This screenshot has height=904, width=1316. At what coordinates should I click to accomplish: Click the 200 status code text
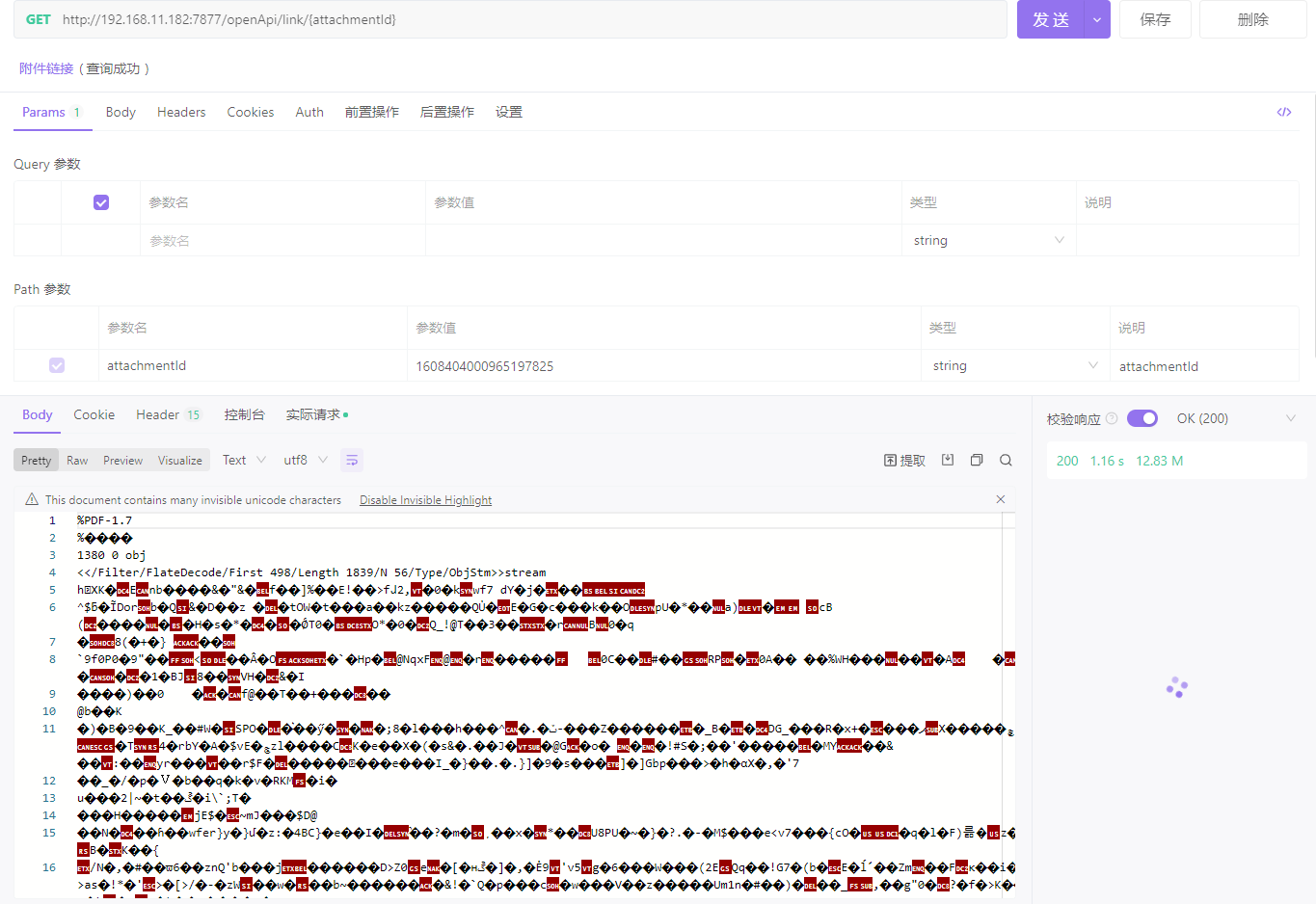pos(1067,461)
